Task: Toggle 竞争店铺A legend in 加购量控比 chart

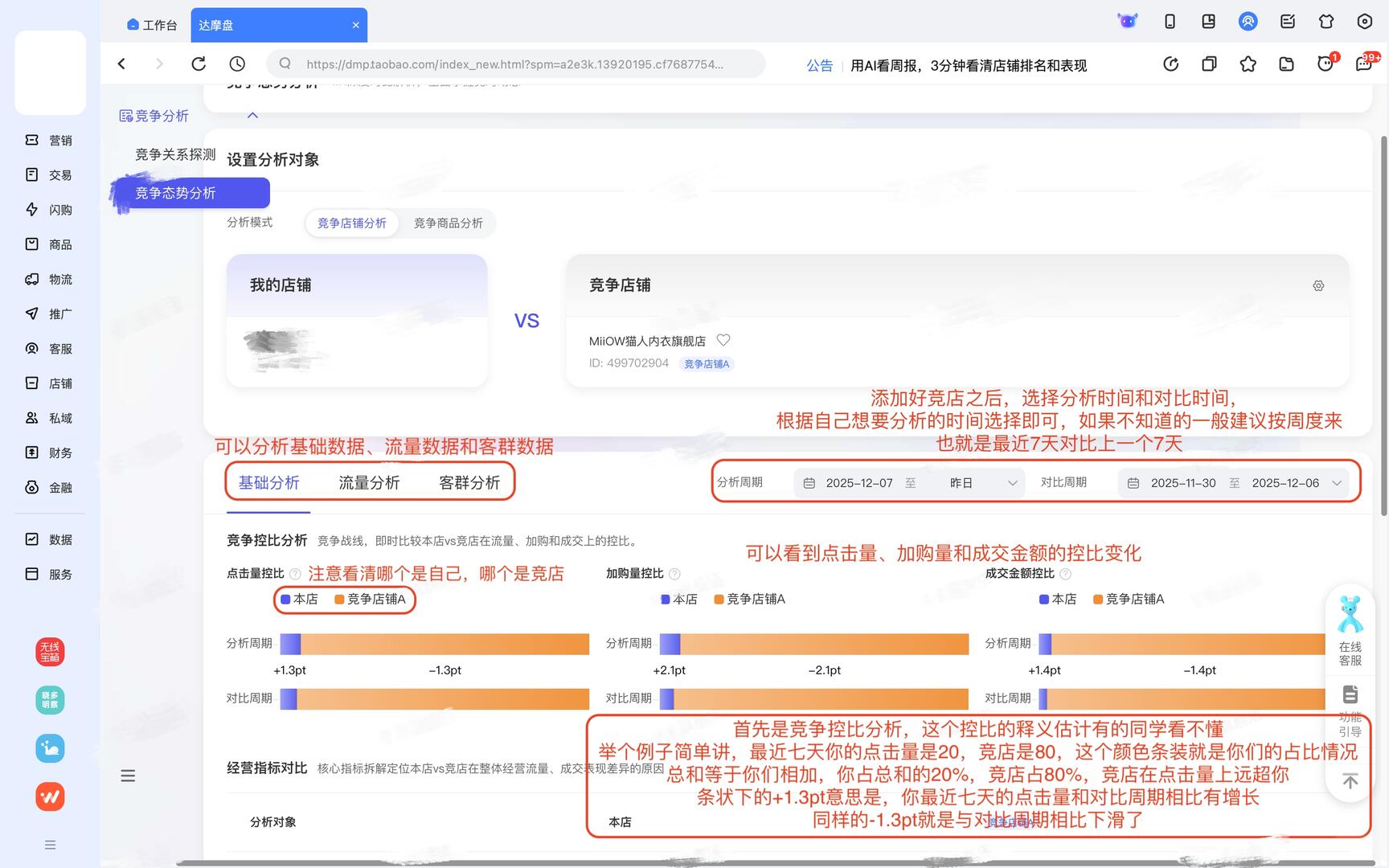Action: pyautogui.click(x=749, y=599)
